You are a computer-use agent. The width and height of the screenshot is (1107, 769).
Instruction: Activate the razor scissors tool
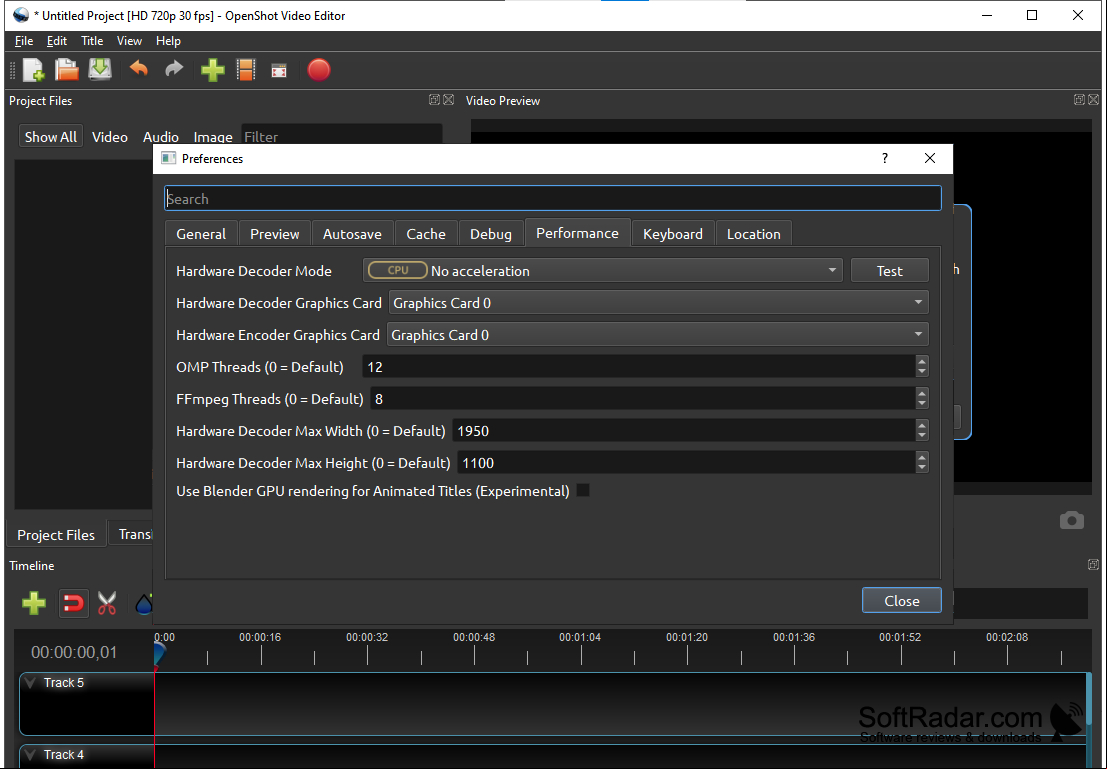tap(107, 603)
